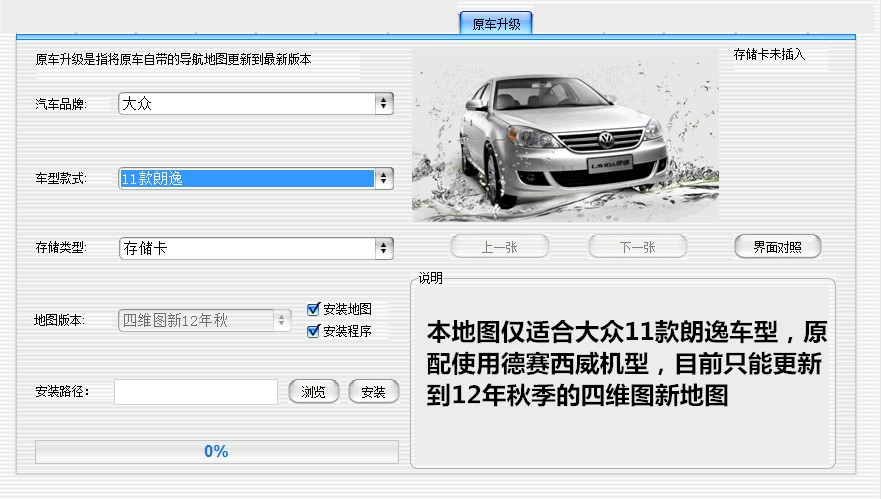This screenshot has height=499, width=881.
Task: Click the 下一张 next image button
Action: tap(638, 247)
